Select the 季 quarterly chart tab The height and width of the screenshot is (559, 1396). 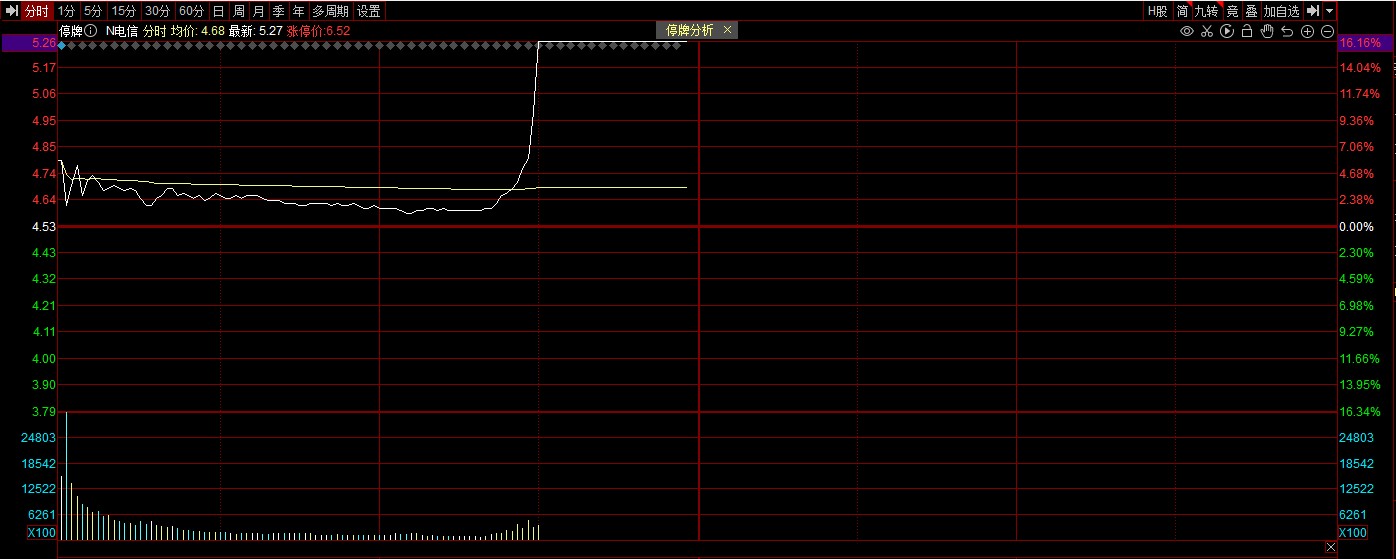coord(278,11)
